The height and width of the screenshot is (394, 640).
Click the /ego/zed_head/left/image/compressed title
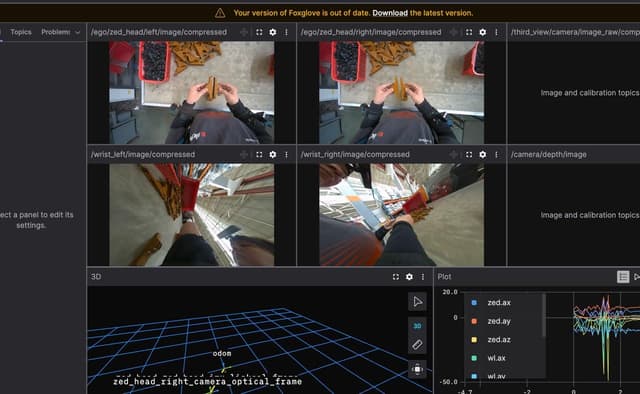[x=159, y=32]
